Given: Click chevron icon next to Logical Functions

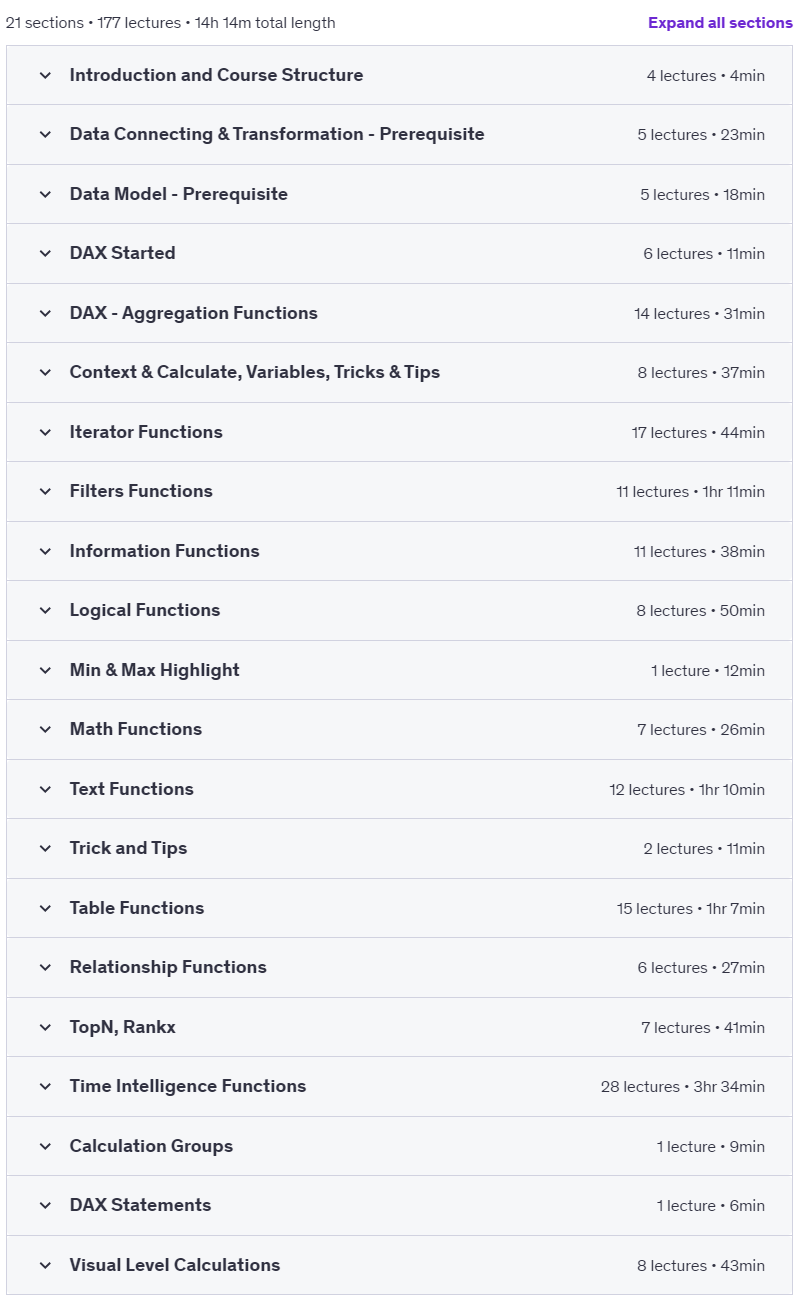Looking at the screenshot, I should coord(45,610).
